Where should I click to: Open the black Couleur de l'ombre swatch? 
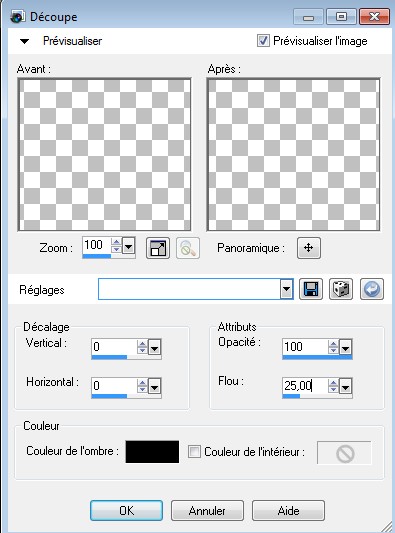[x=152, y=452]
